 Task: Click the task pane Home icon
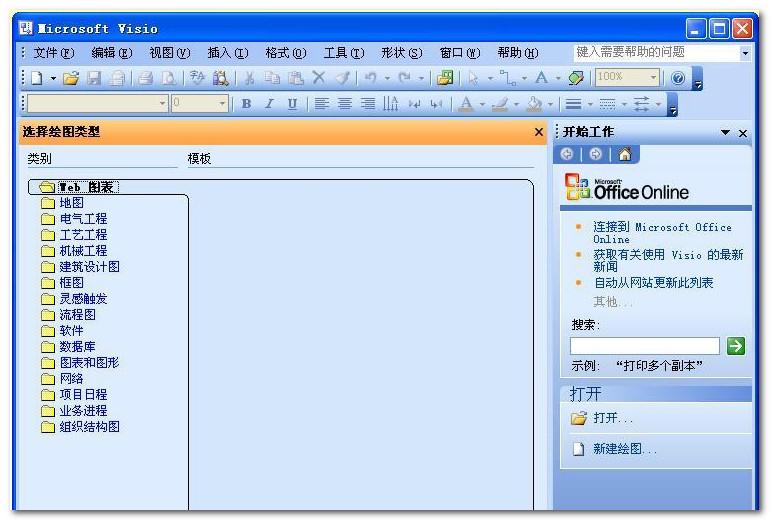pyautogui.click(x=625, y=155)
